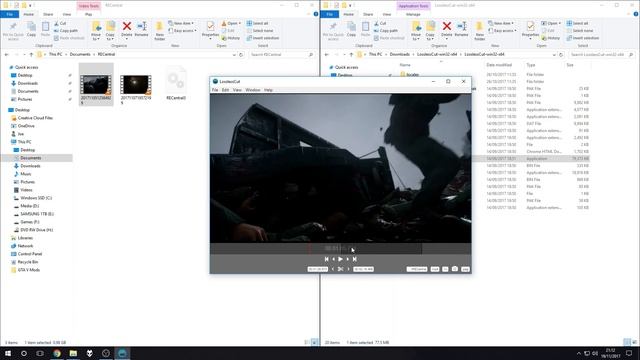640x360 pixels.
Task: Select Creative Cloud Files in navigation tree
Action: point(32,118)
